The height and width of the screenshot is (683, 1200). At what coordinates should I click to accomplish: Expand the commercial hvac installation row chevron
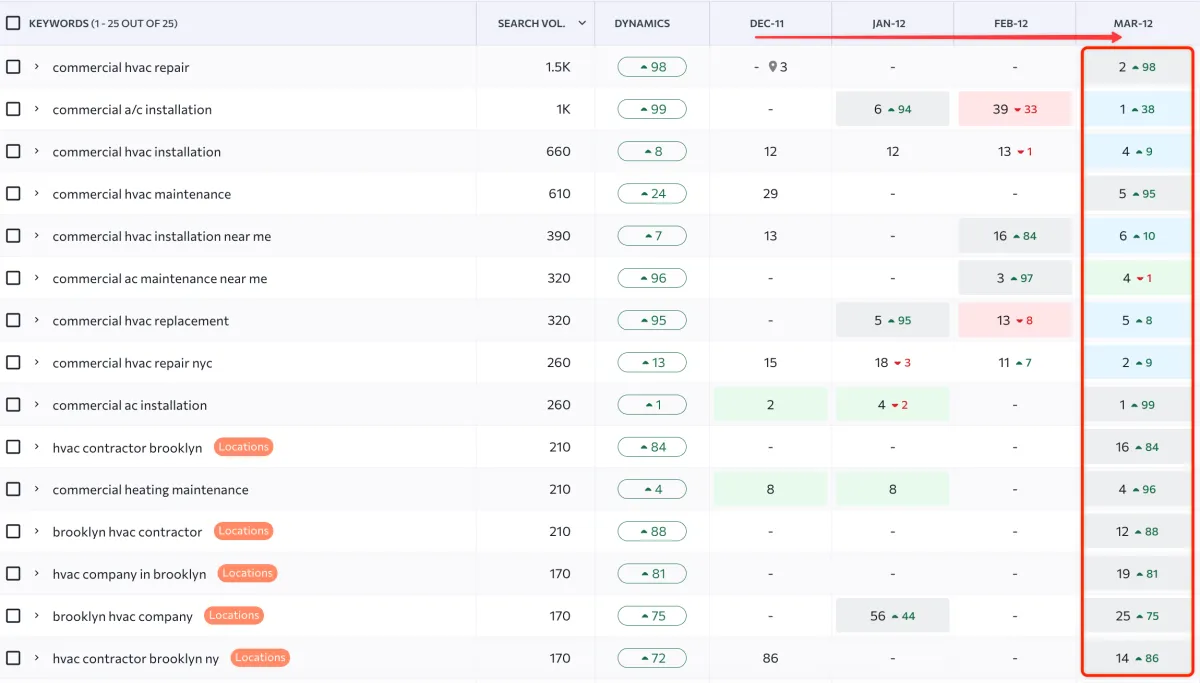(x=37, y=151)
